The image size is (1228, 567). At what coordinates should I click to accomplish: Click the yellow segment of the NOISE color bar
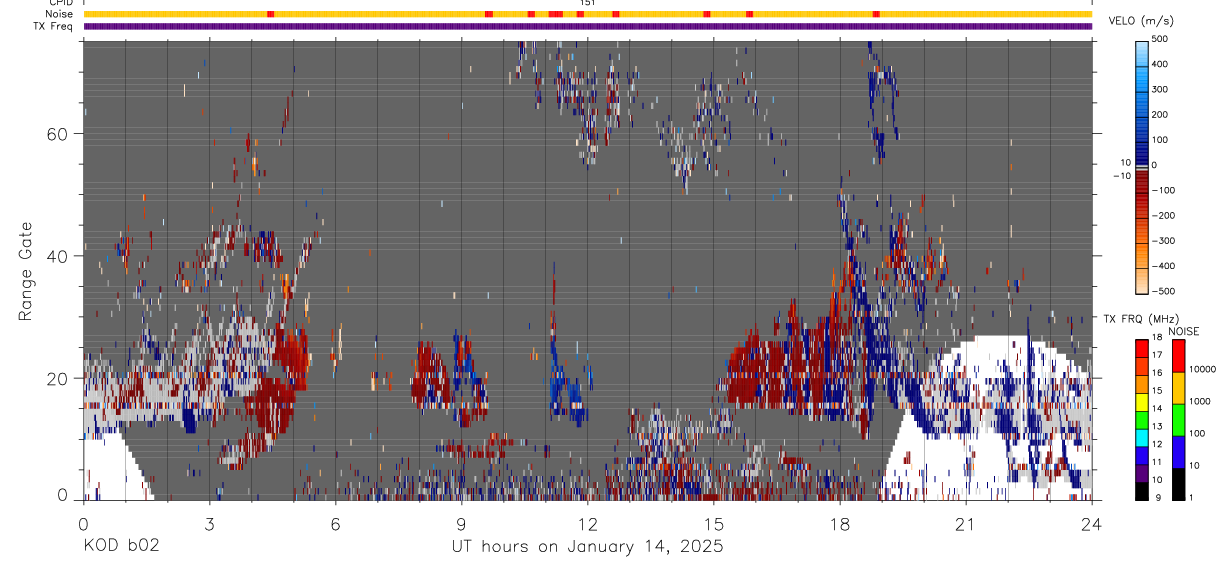[x=1177, y=386]
